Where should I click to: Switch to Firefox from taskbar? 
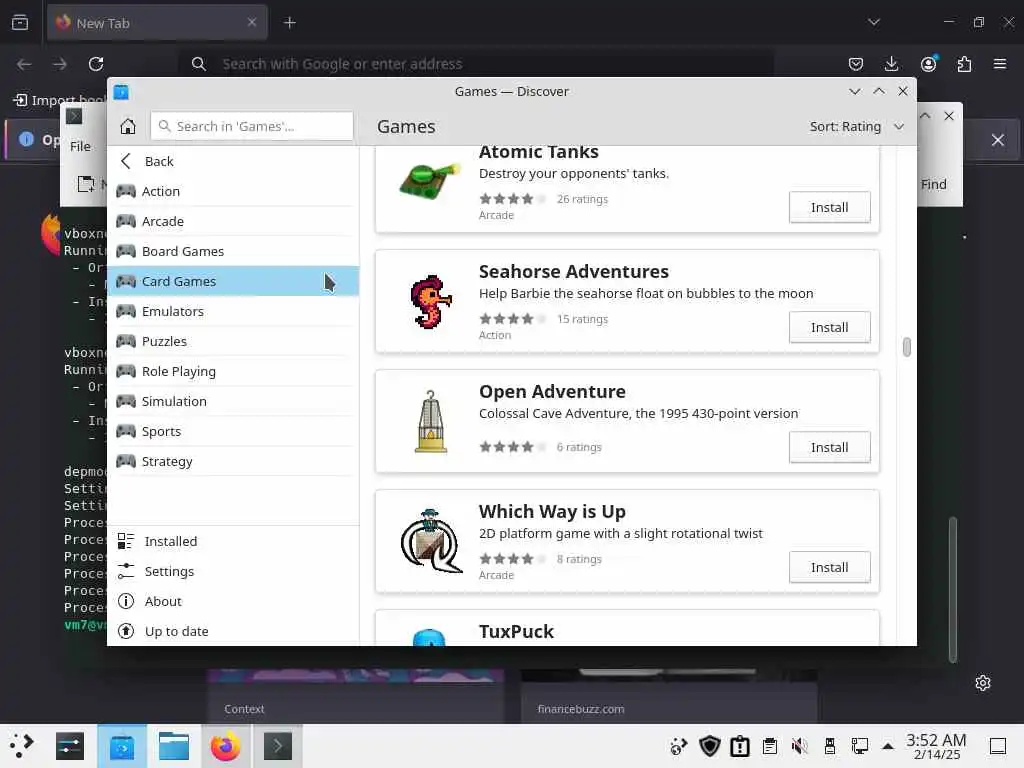click(x=225, y=746)
